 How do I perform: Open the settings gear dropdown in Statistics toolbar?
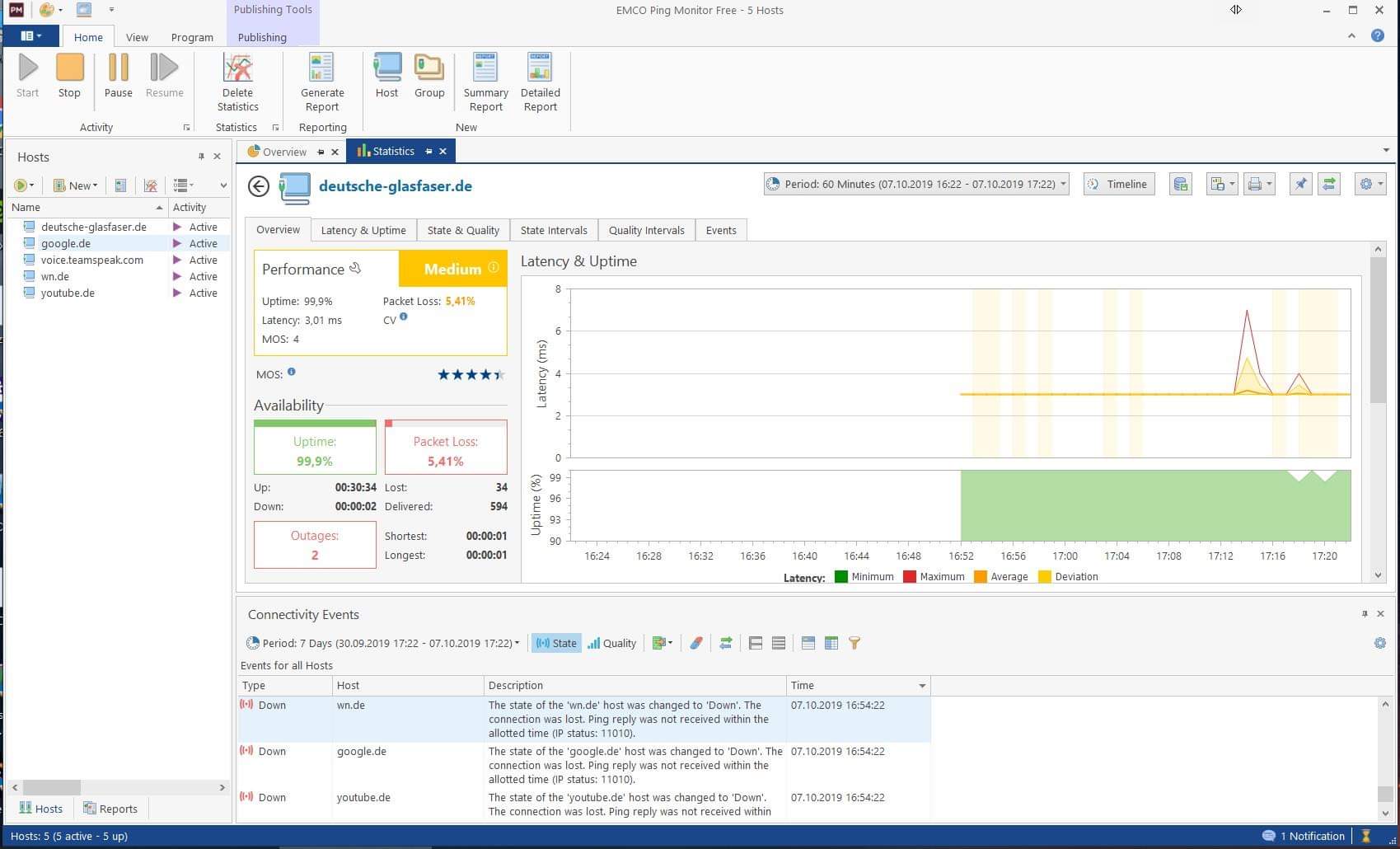(1370, 185)
